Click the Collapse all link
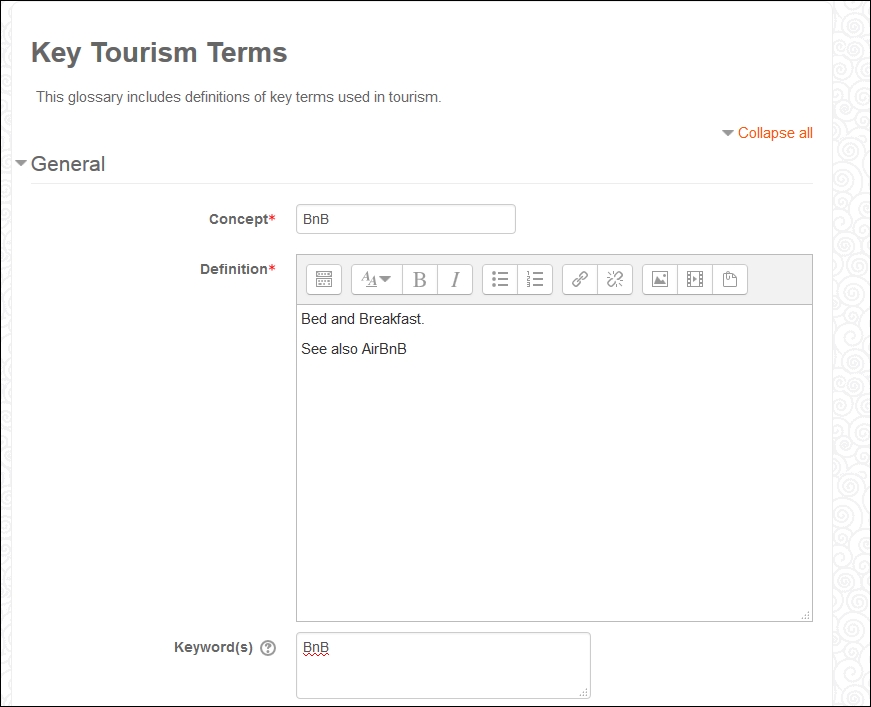The image size is (871, 707). pos(775,133)
